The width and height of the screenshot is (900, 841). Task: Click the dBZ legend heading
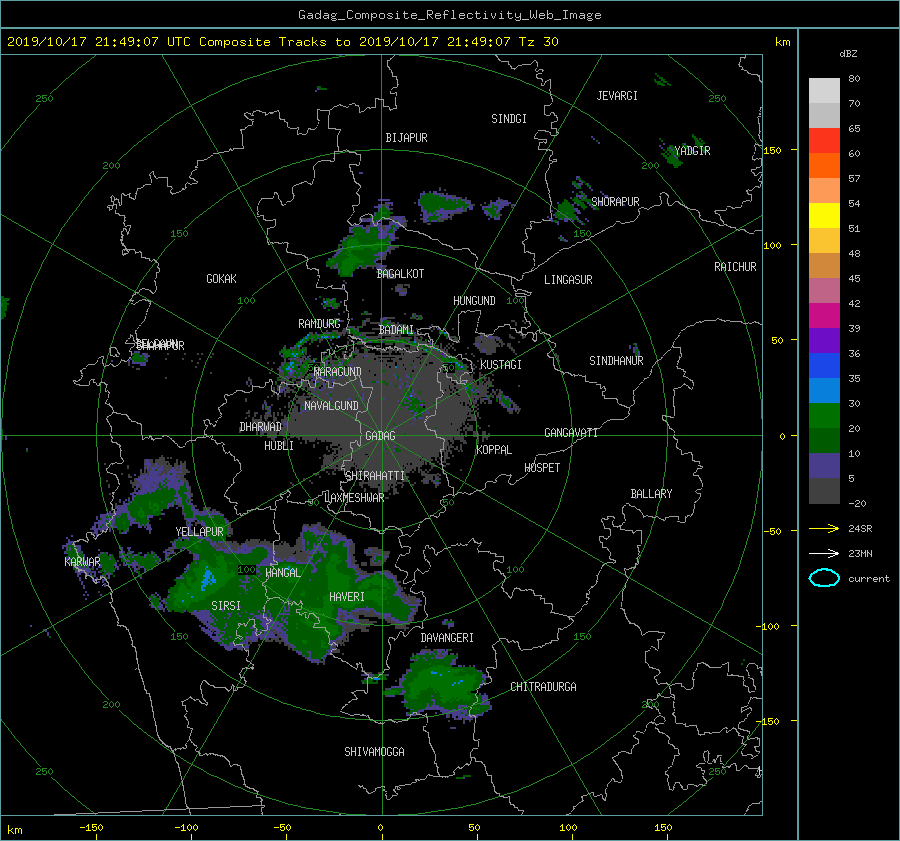(848, 54)
